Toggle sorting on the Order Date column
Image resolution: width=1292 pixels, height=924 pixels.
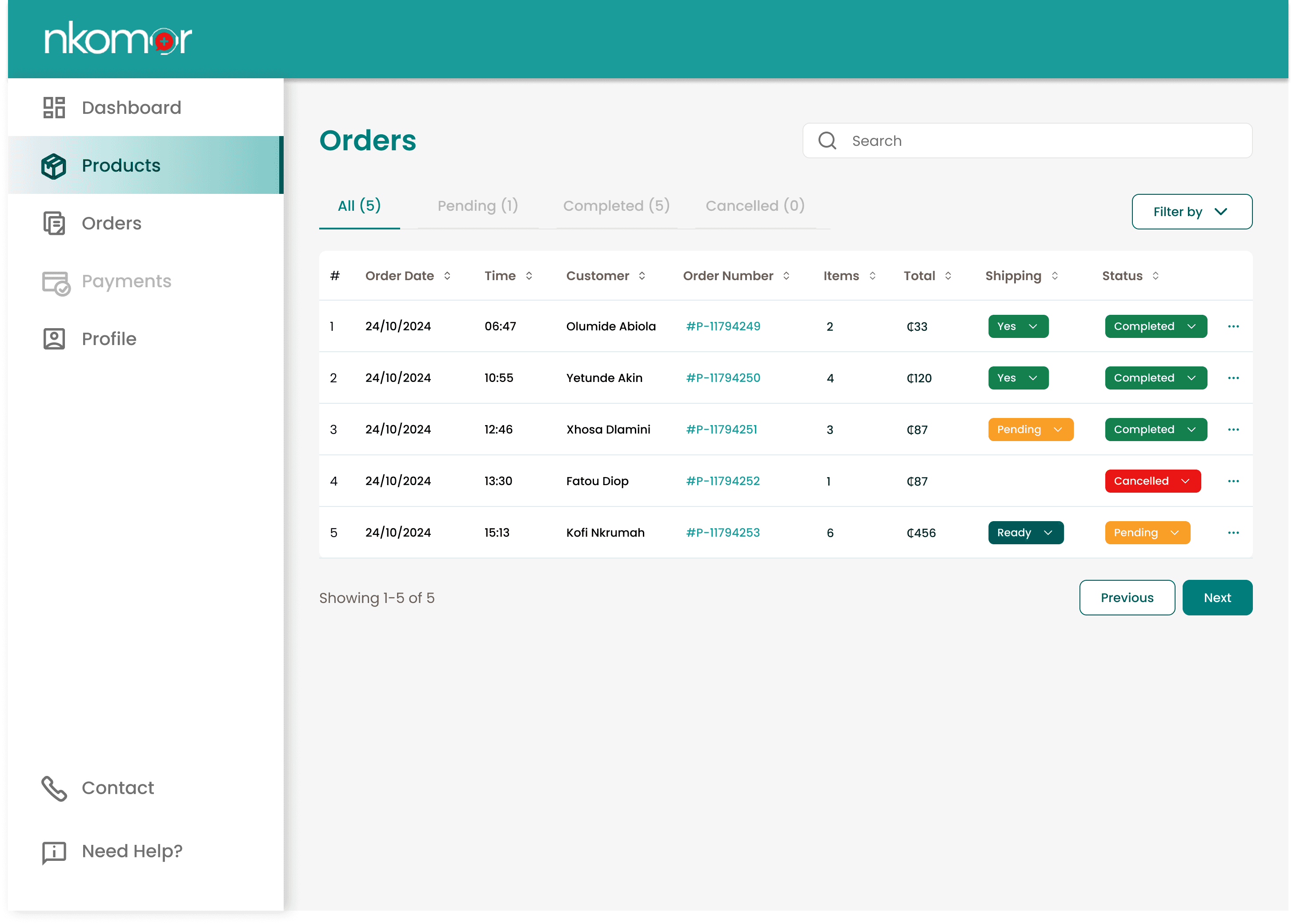[447, 276]
